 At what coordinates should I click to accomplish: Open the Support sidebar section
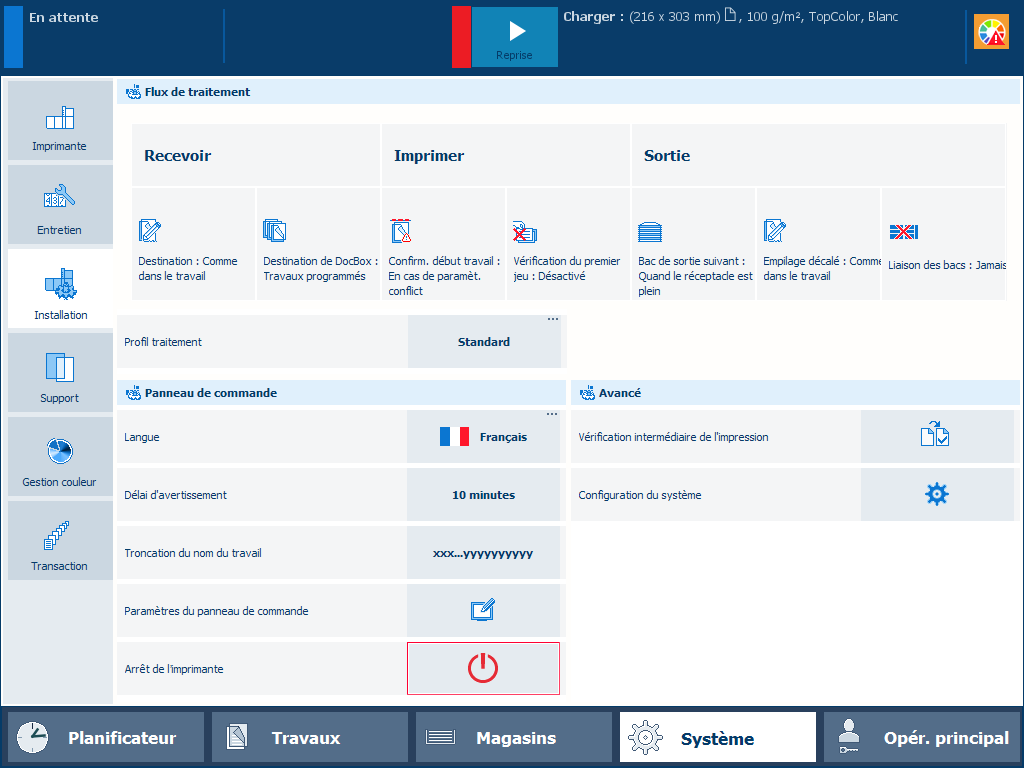60,373
